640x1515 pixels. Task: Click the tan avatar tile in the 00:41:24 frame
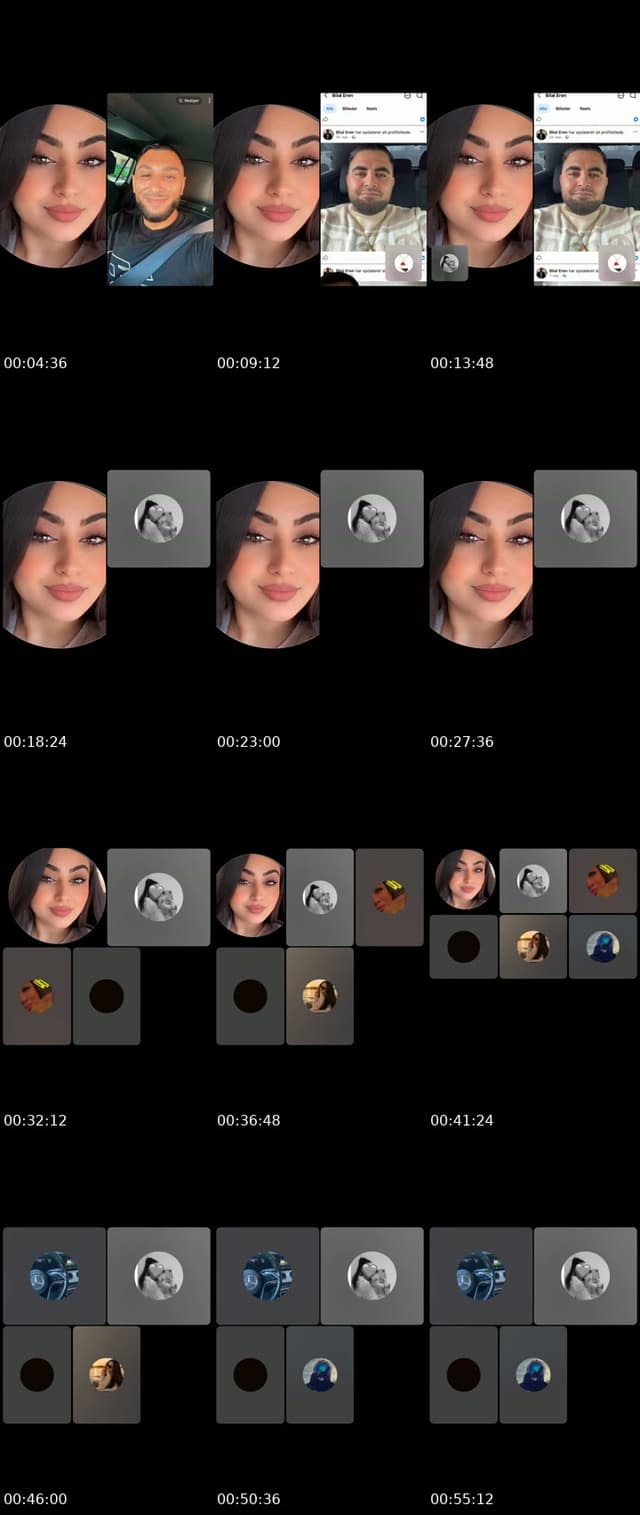[x=533, y=946]
